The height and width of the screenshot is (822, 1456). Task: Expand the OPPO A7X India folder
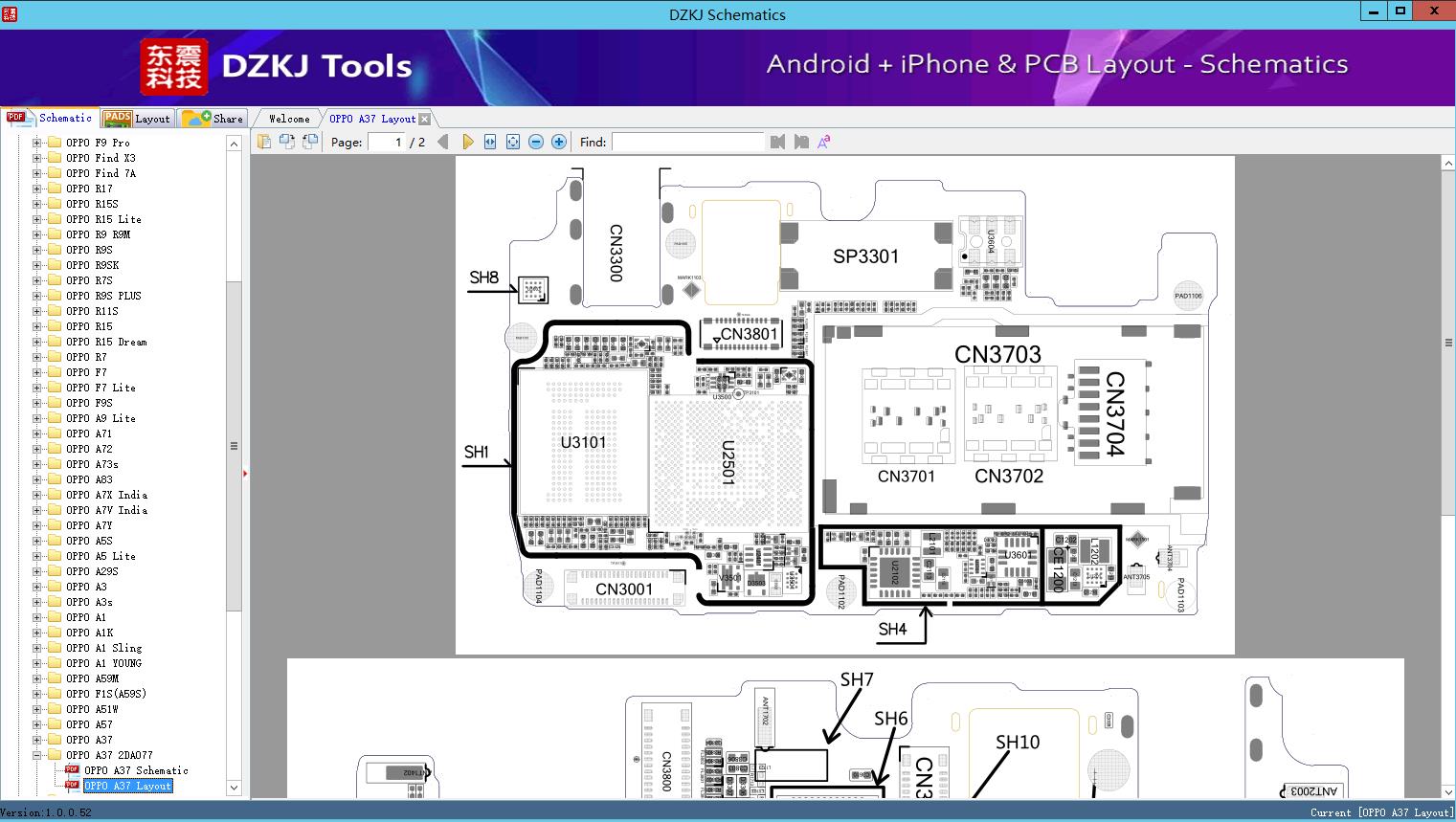36,495
